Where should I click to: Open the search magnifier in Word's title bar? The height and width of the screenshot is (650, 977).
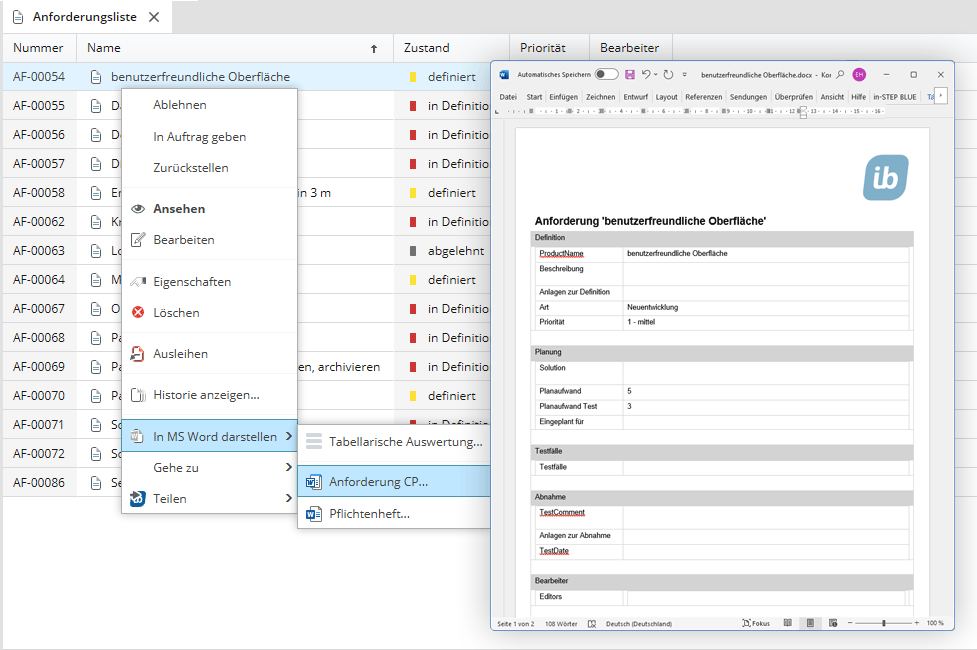coord(840,75)
